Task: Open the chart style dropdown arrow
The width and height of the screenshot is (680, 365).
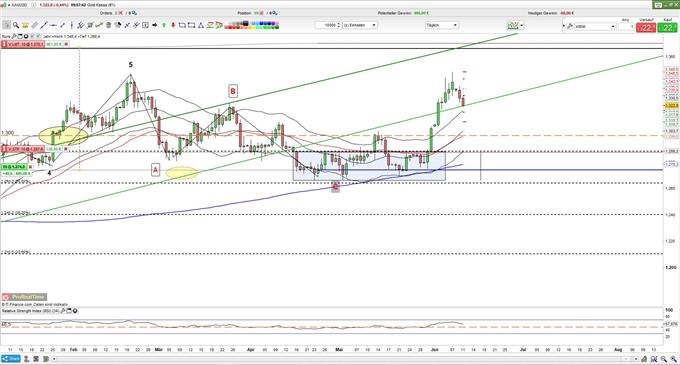Action: [x=521, y=26]
